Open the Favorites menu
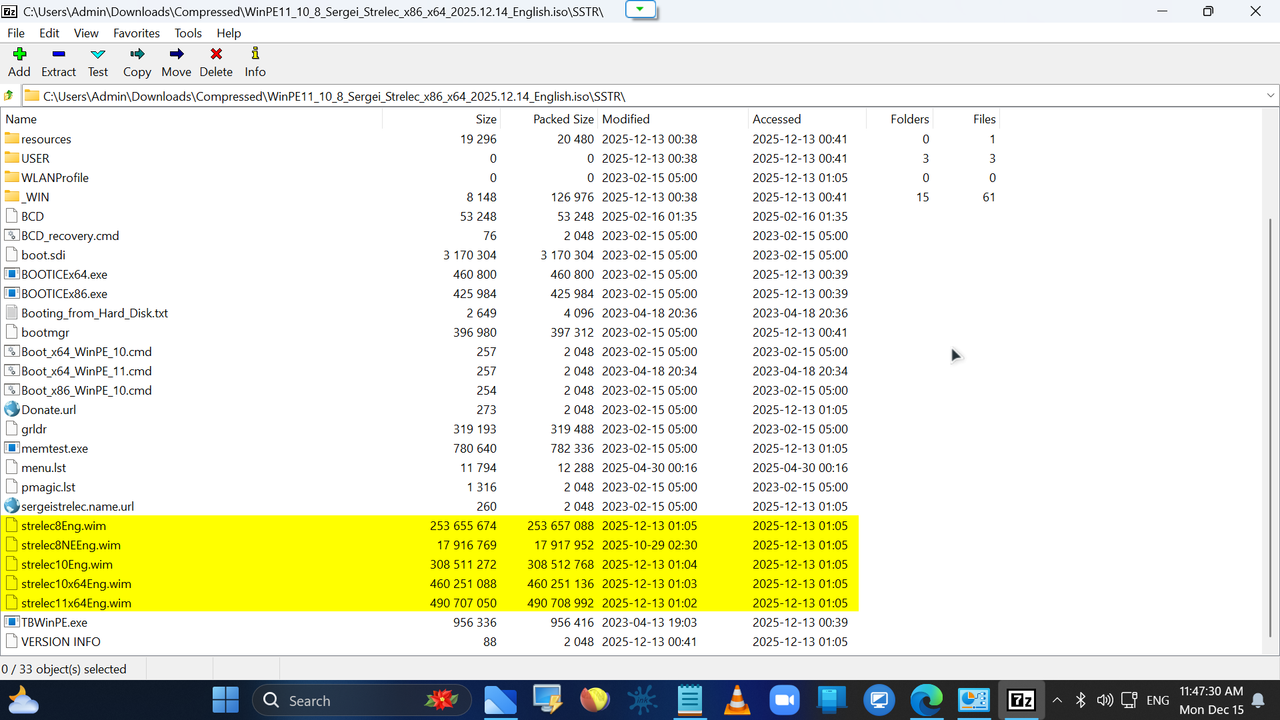 pyautogui.click(x=136, y=33)
